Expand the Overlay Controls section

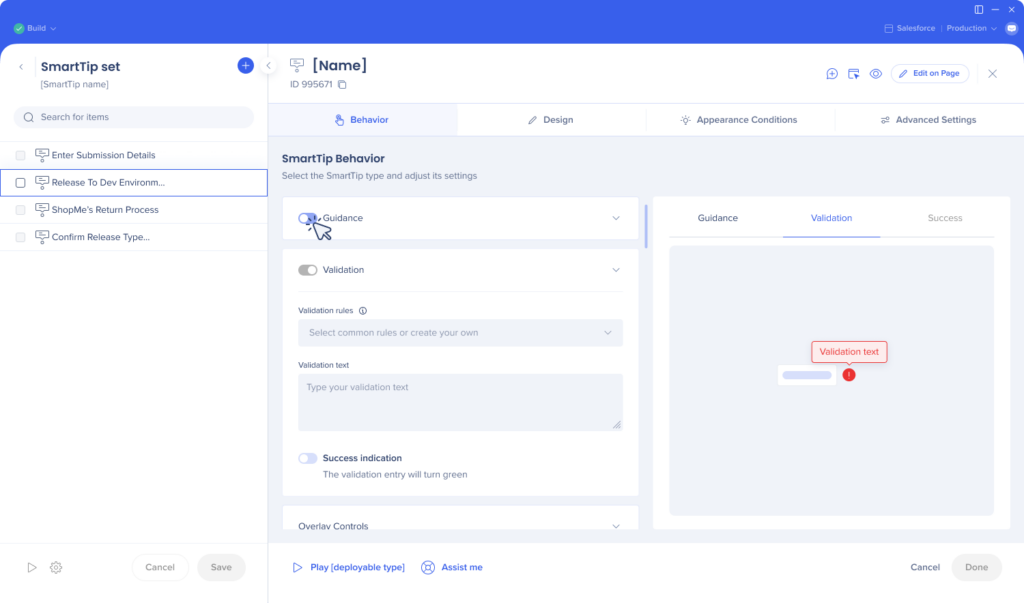[460, 524]
